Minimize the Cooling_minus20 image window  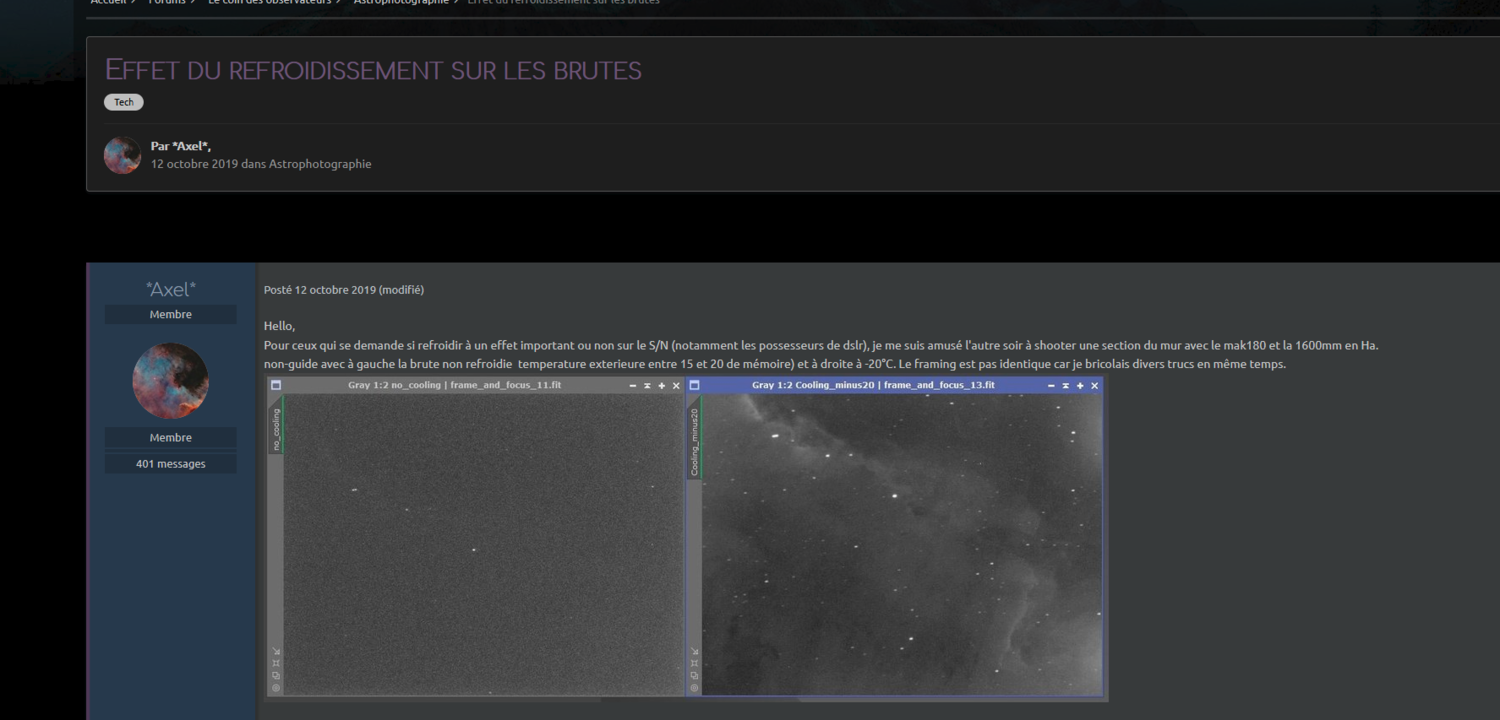coord(1052,385)
